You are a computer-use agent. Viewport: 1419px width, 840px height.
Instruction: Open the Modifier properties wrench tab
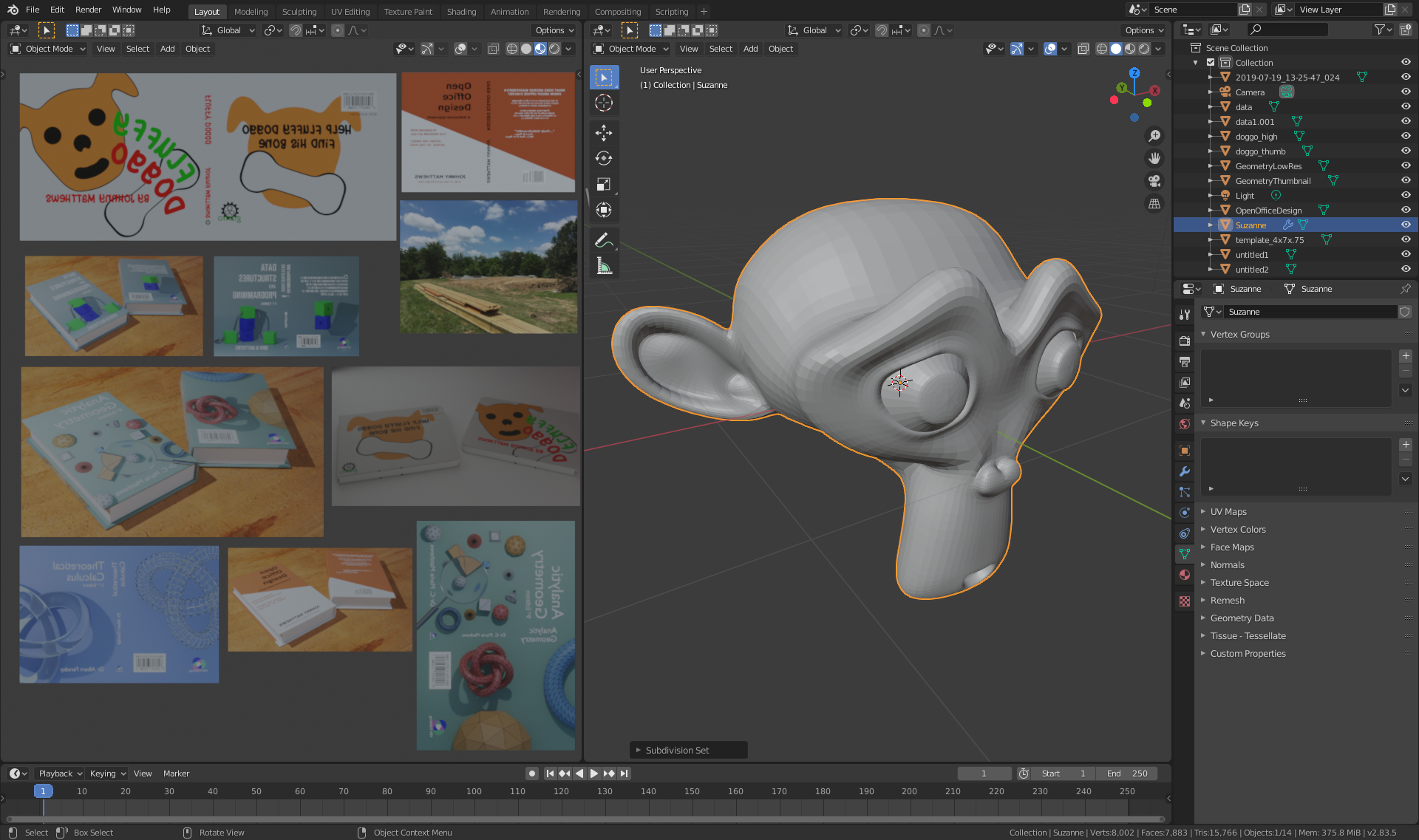click(x=1185, y=471)
